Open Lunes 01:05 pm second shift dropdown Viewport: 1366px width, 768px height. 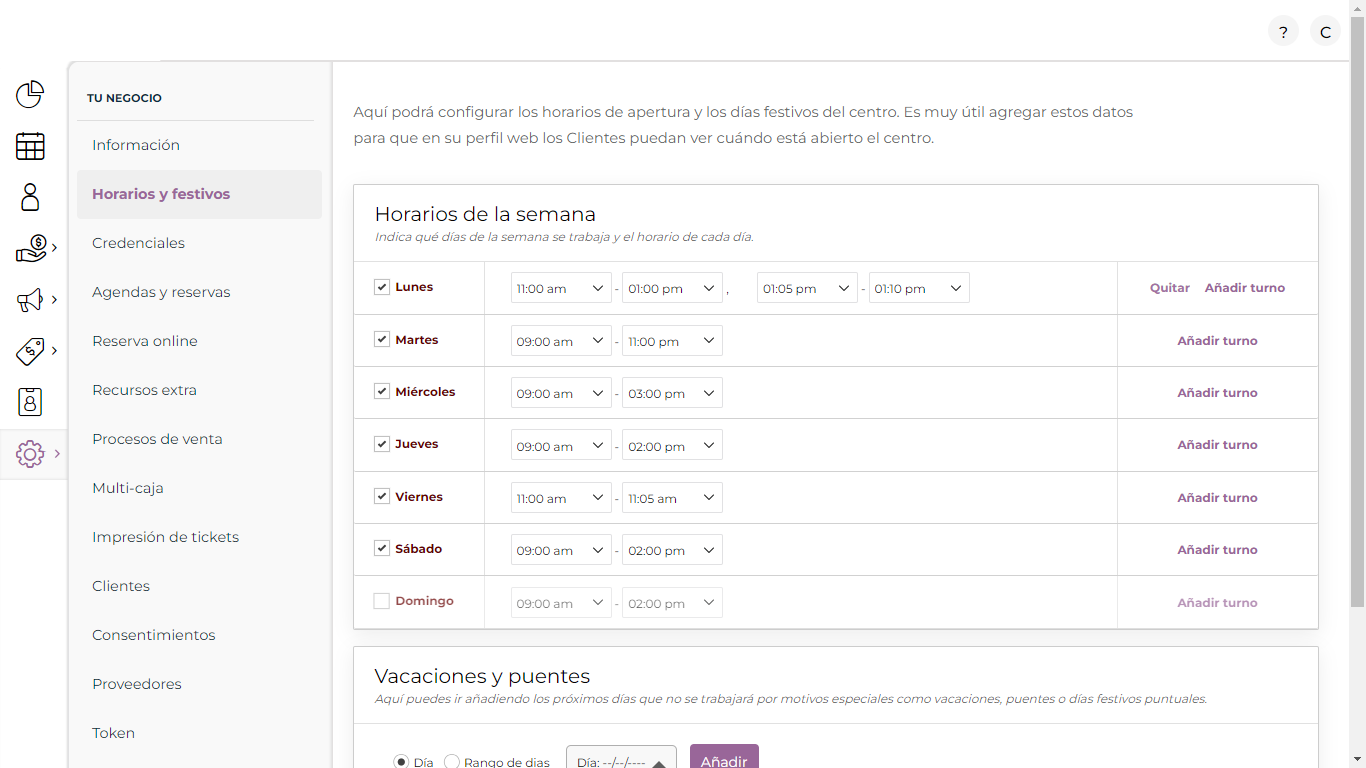coord(807,288)
